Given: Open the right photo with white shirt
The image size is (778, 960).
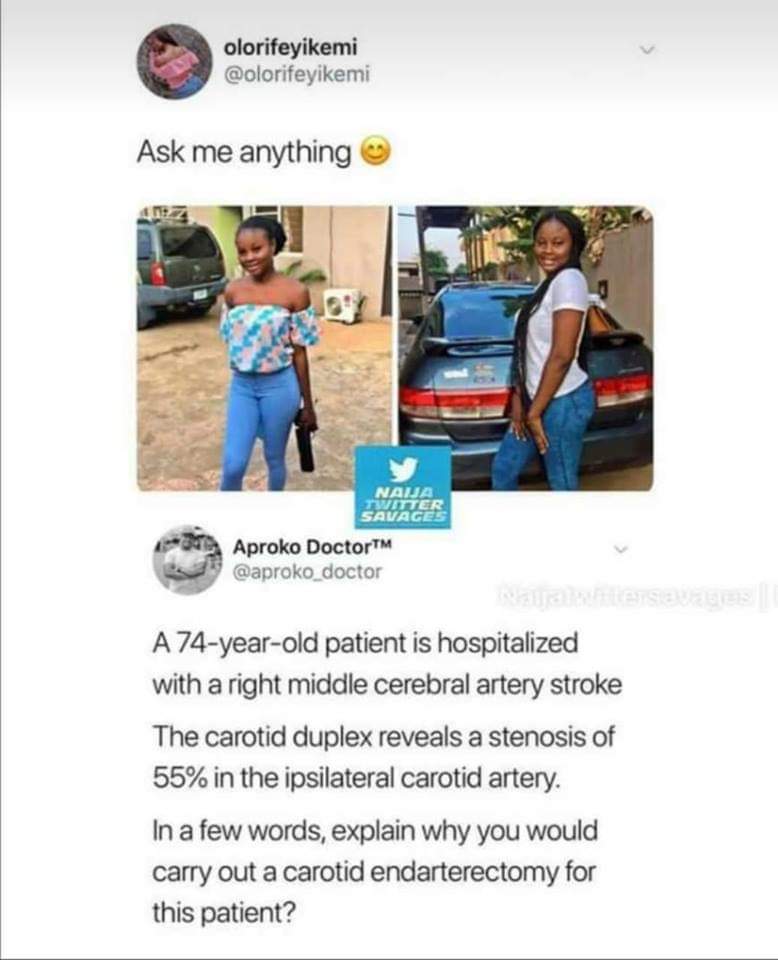Looking at the screenshot, I should (526, 348).
